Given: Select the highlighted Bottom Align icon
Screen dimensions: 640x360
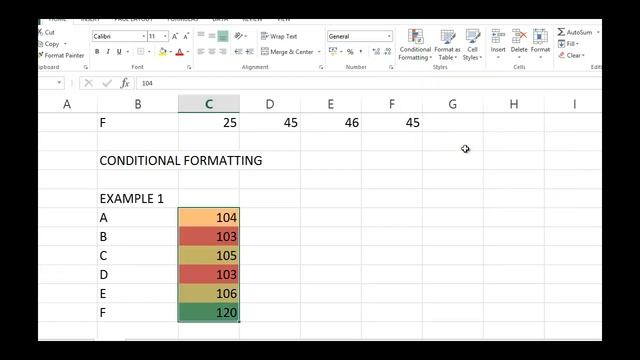Looking at the screenshot, I should (x=223, y=36).
